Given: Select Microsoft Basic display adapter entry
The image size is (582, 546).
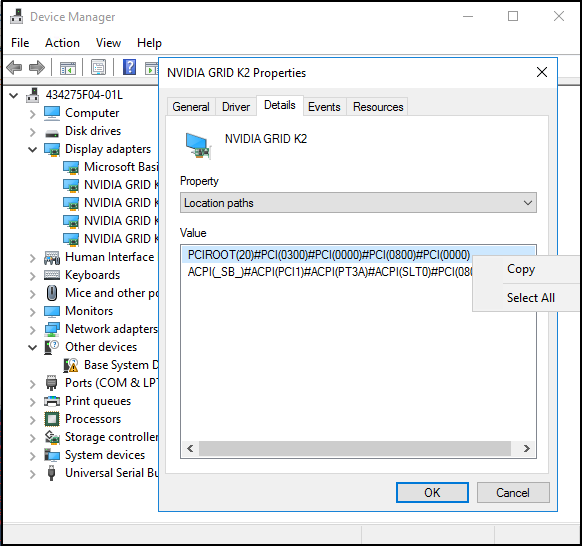Looking at the screenshot, I should pyautogui.click(x=121, y=167).
